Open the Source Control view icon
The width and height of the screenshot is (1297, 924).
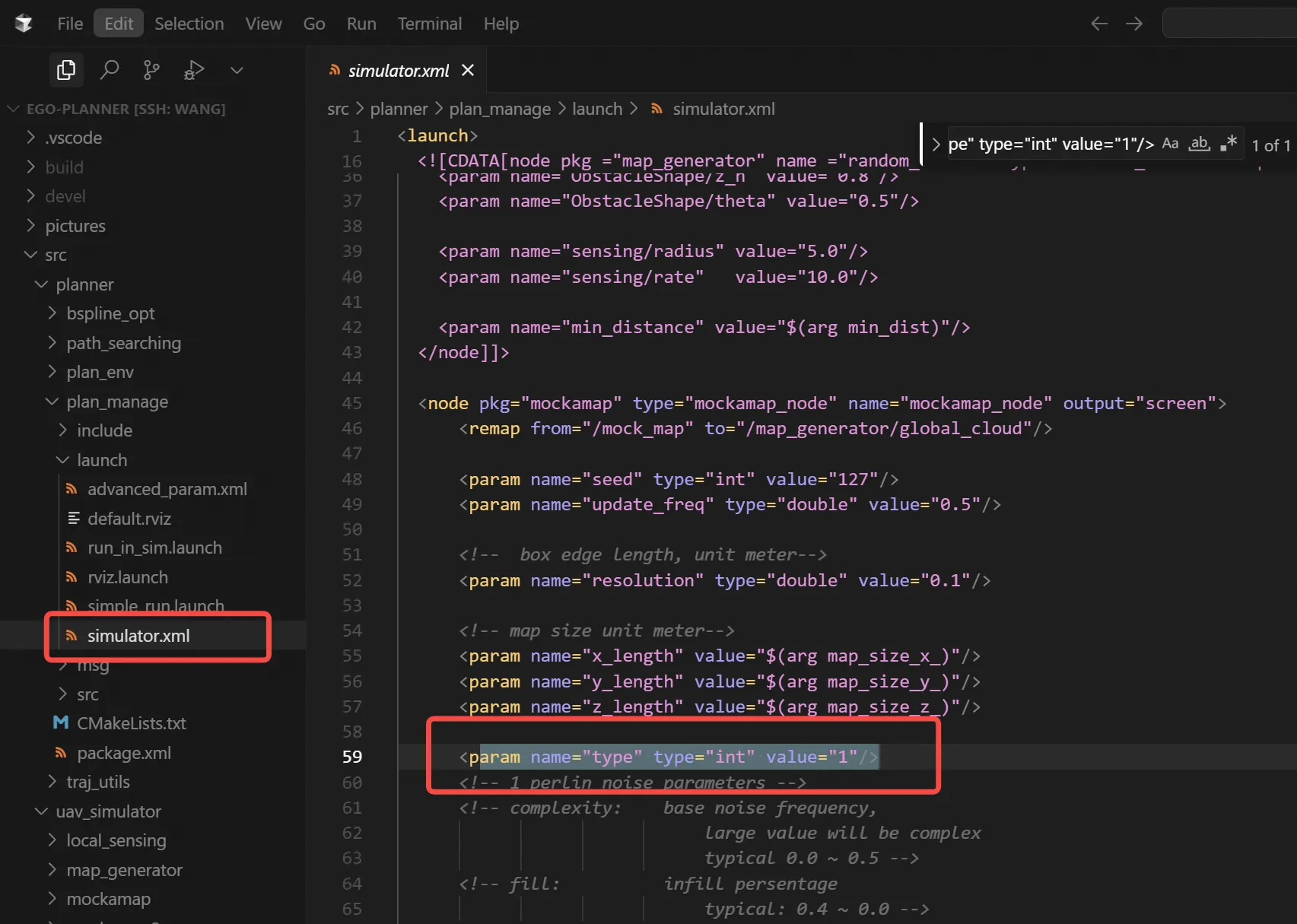click(x=151, y=70)
